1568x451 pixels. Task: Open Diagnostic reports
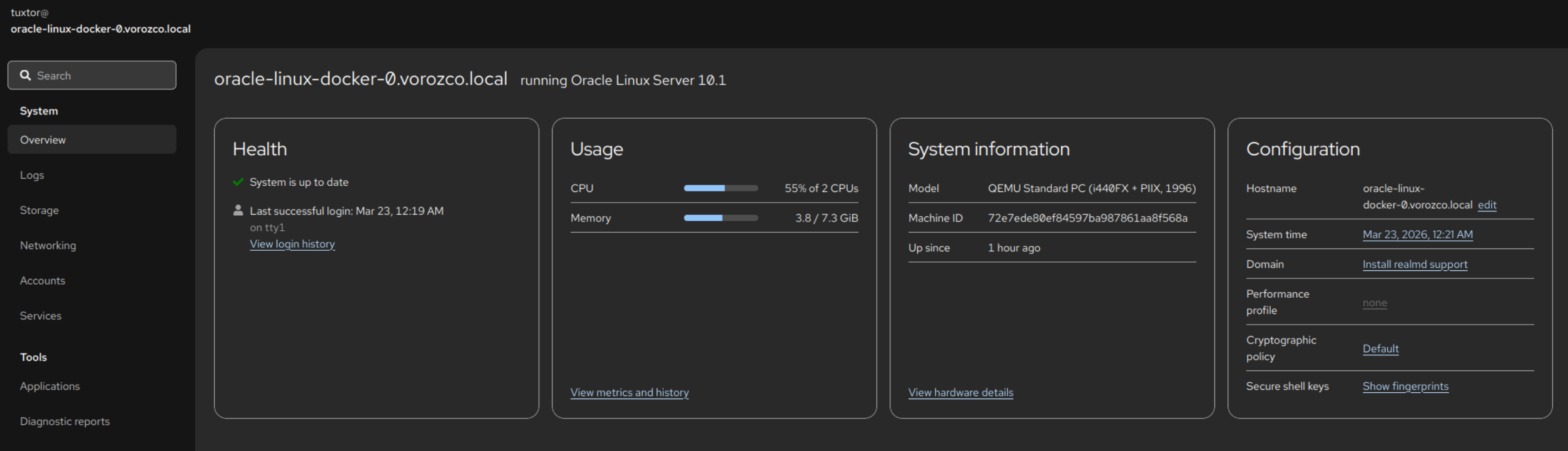click(x=64, y=421)
